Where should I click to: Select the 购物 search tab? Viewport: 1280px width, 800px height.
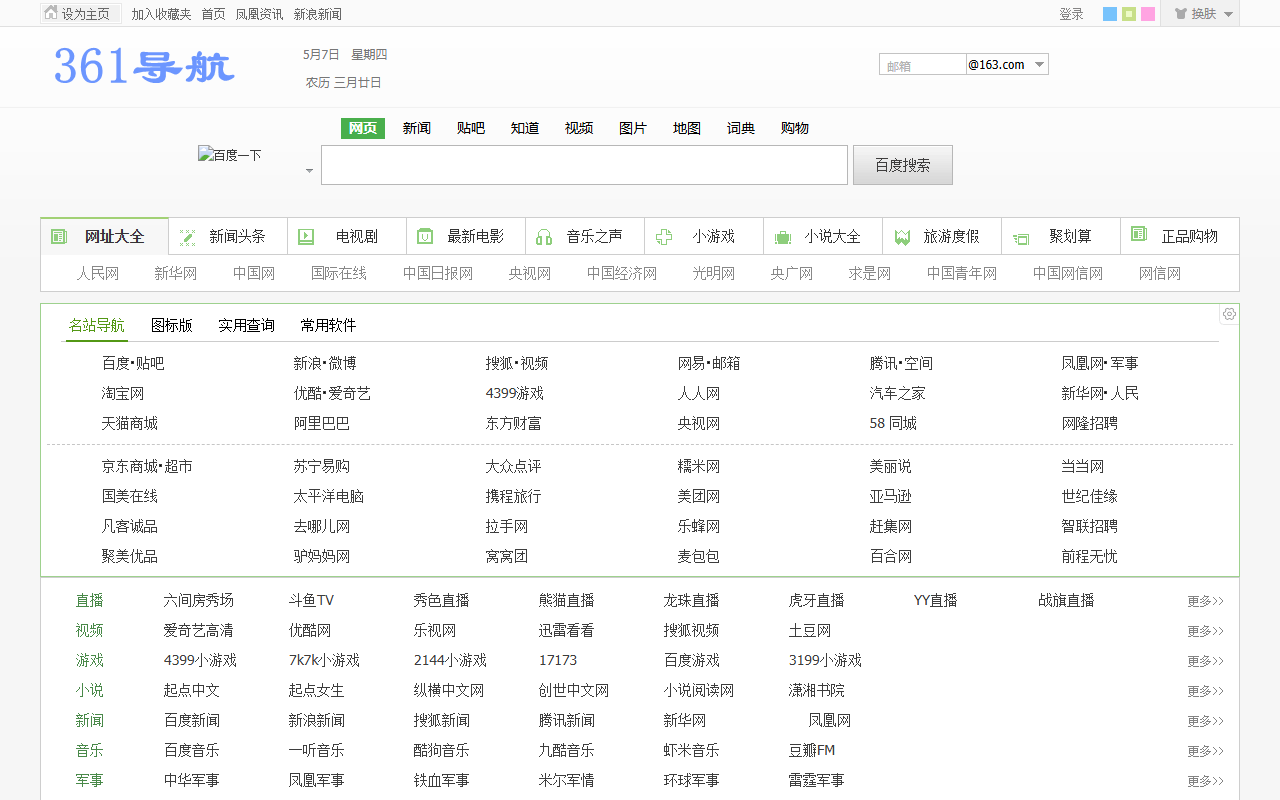point(795,128)
